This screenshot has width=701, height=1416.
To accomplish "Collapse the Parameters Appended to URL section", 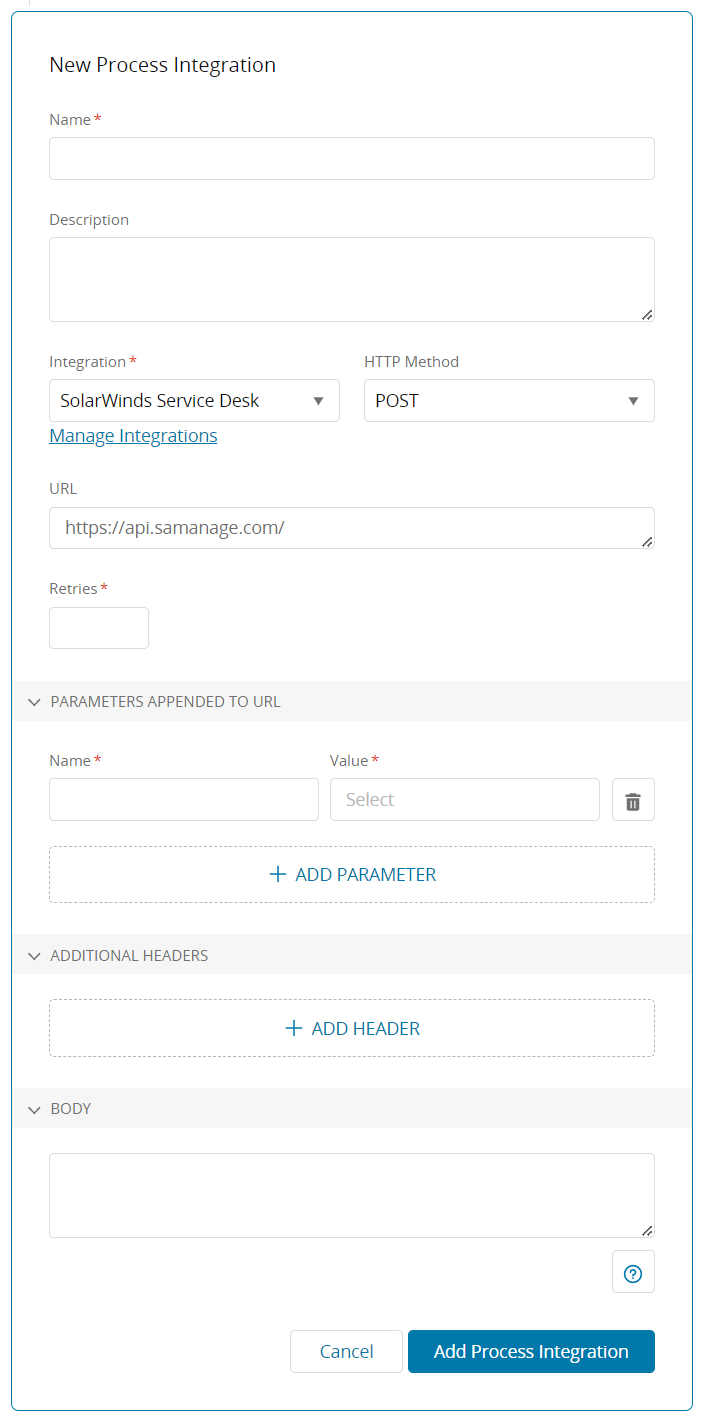I will coord(35,702).
